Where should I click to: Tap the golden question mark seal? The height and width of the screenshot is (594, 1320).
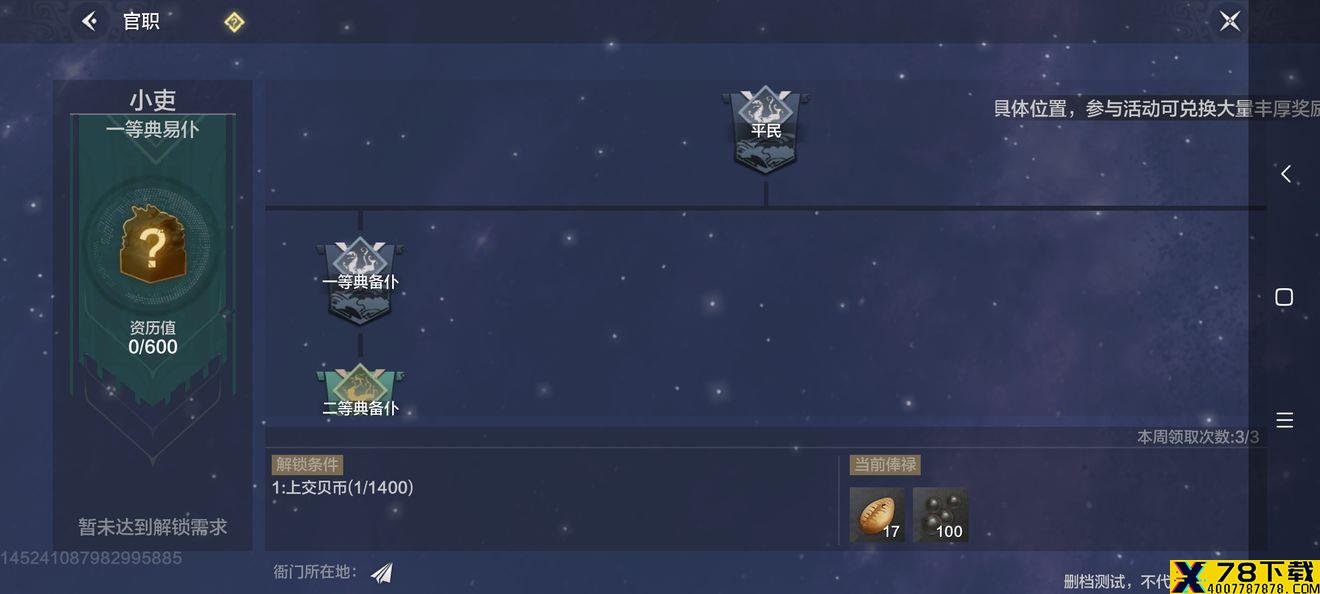[x=153, y=244]
